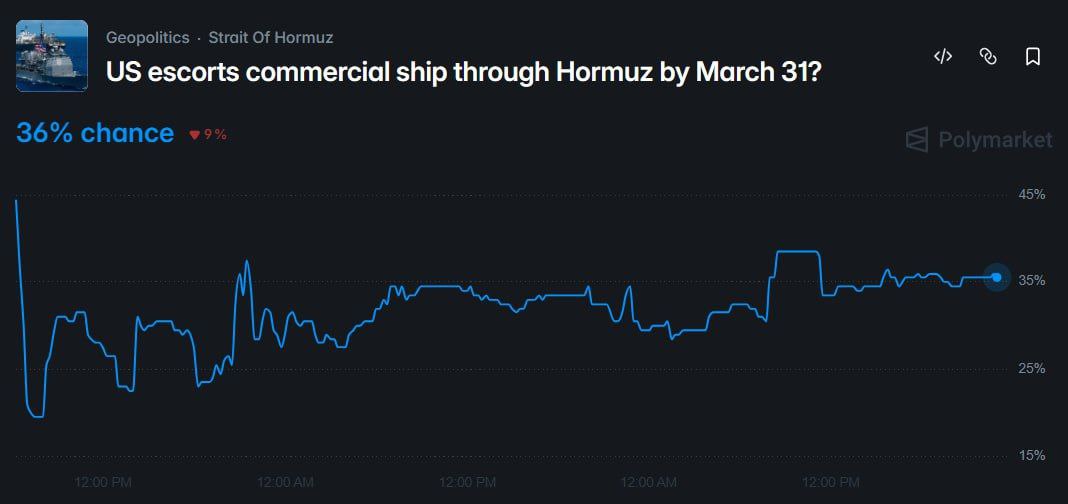Select the blue endpoint dot on the chart

pos(996,277)
